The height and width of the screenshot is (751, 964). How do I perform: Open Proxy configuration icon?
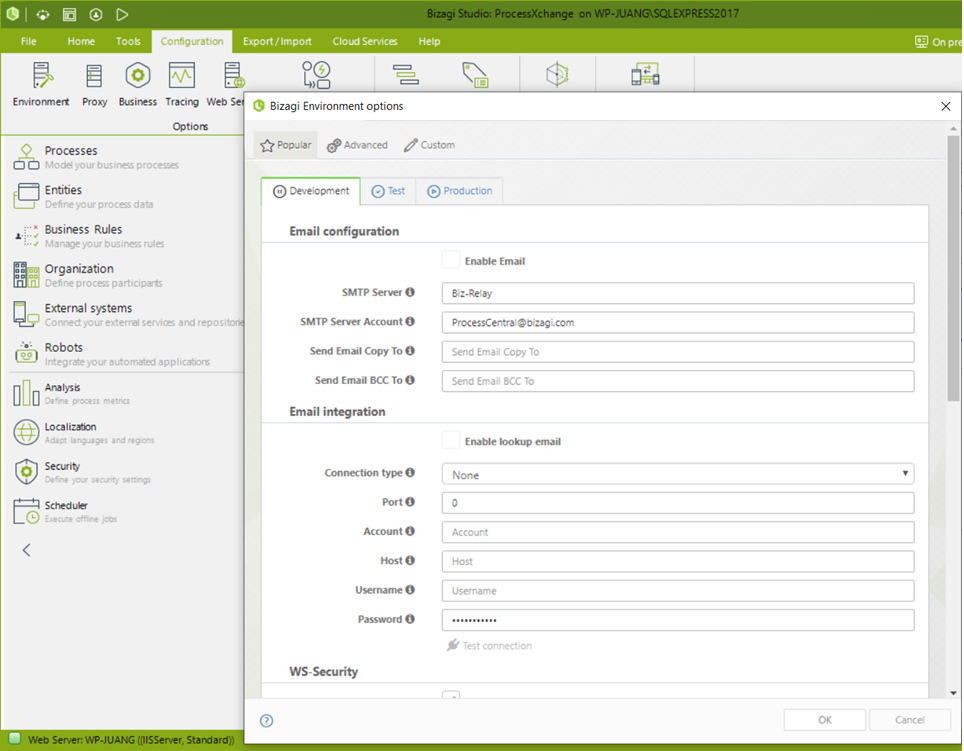coord(94,84)
